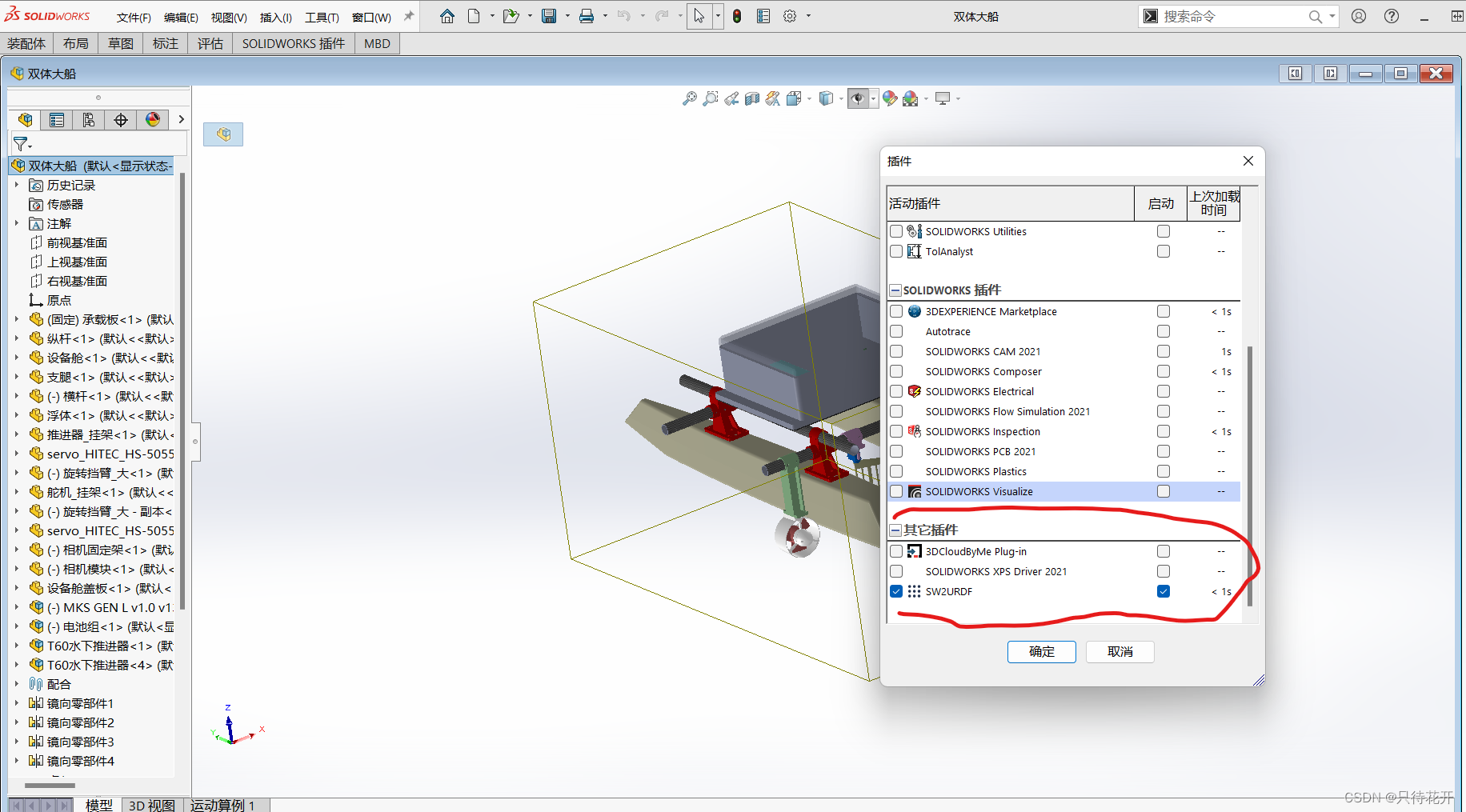Save the document with disk icon
This screenshot has width=1466, height=812.
549,16
